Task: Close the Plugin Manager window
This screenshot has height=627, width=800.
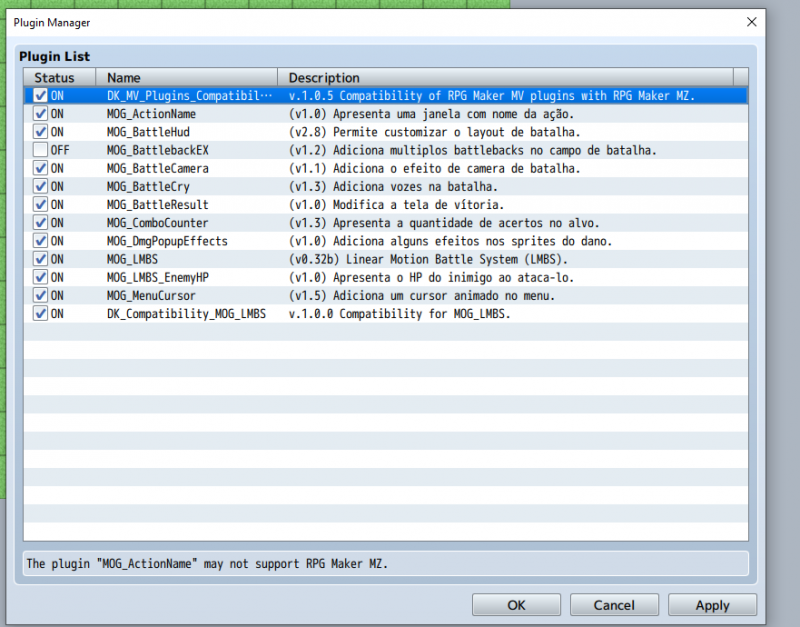Action: tap(752, 22)
